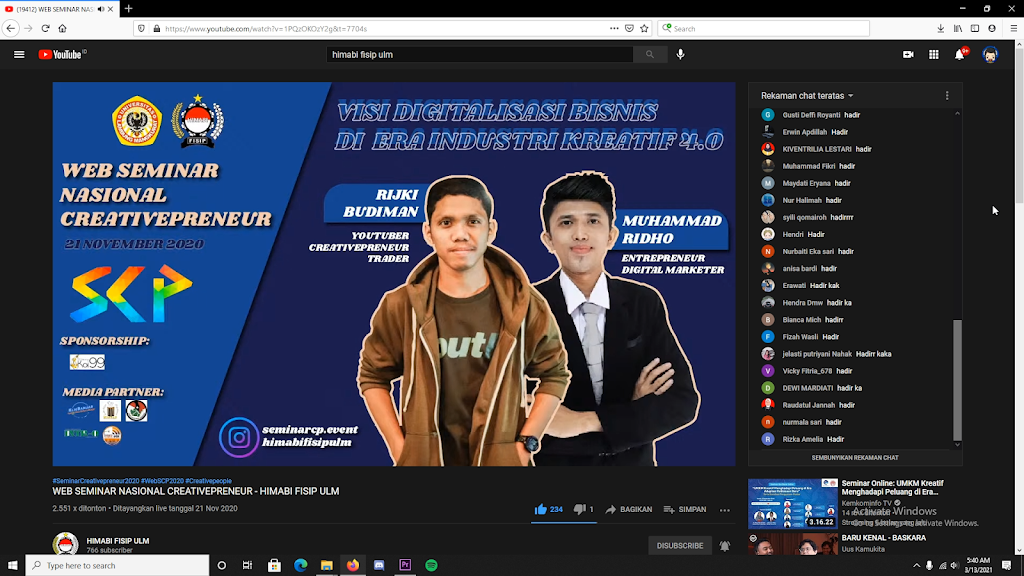This screenshot has width=1024, height=576.
Task: Go to the Firefox home page
Action: click(63, 29)
